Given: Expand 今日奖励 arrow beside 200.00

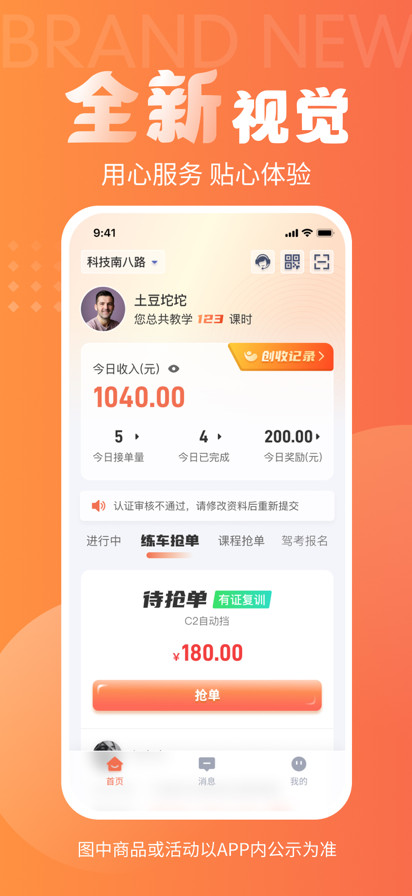Looking at the screenshot, I should pyautogui.click(x=318, y=437).
